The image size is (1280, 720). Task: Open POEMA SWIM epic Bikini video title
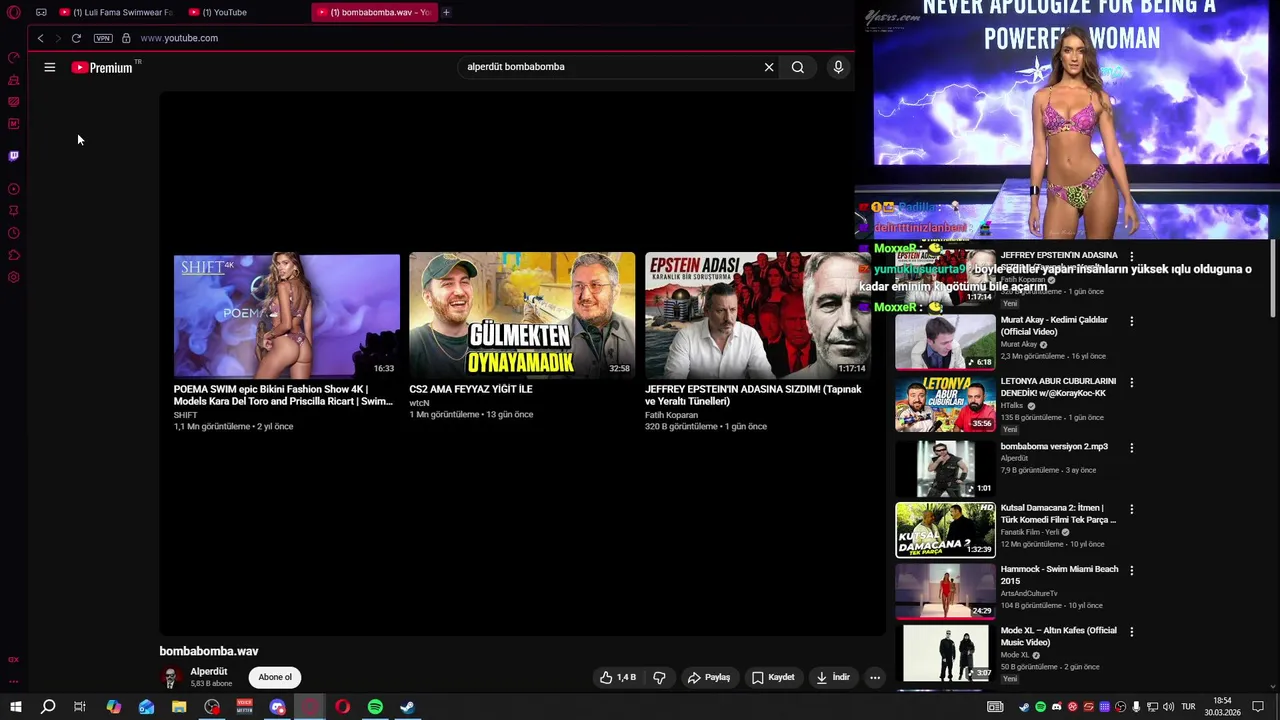(283, 395)
